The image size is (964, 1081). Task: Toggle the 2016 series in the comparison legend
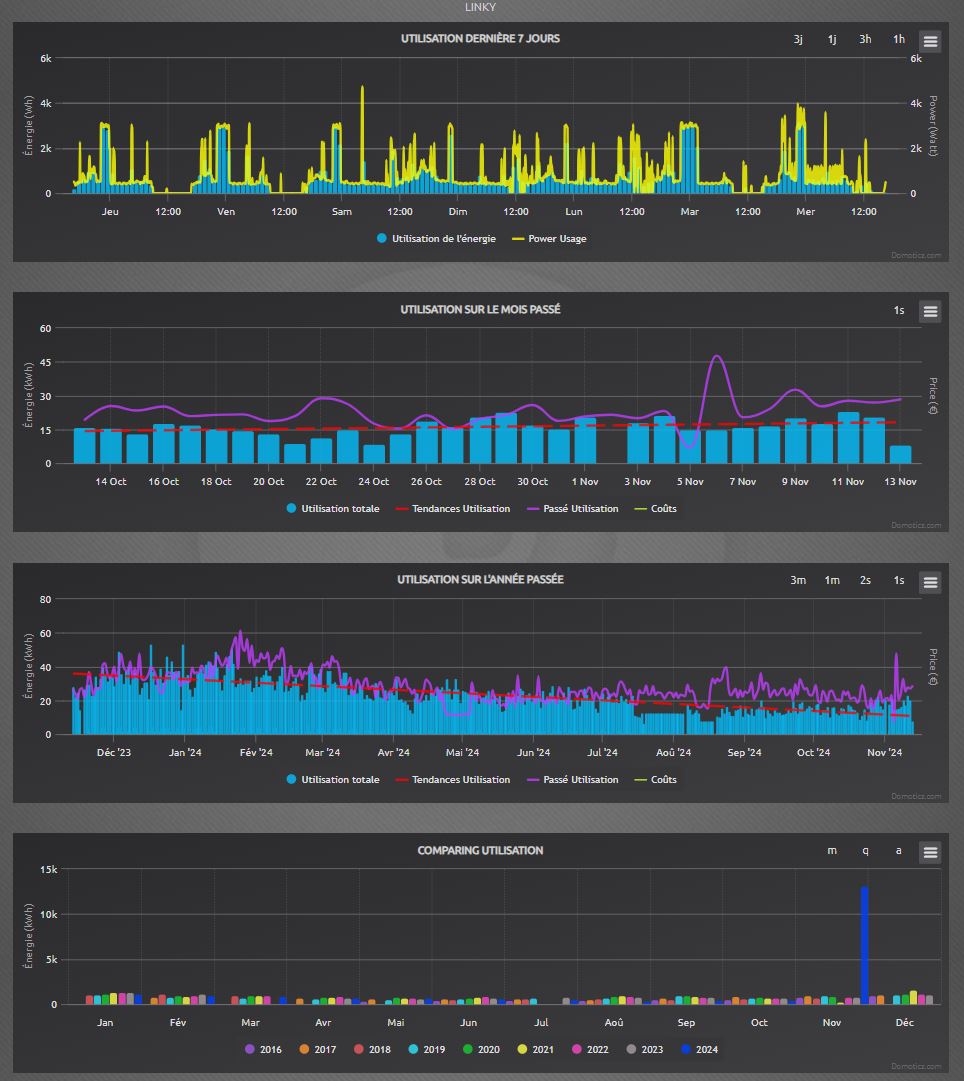click(263, 1049)
